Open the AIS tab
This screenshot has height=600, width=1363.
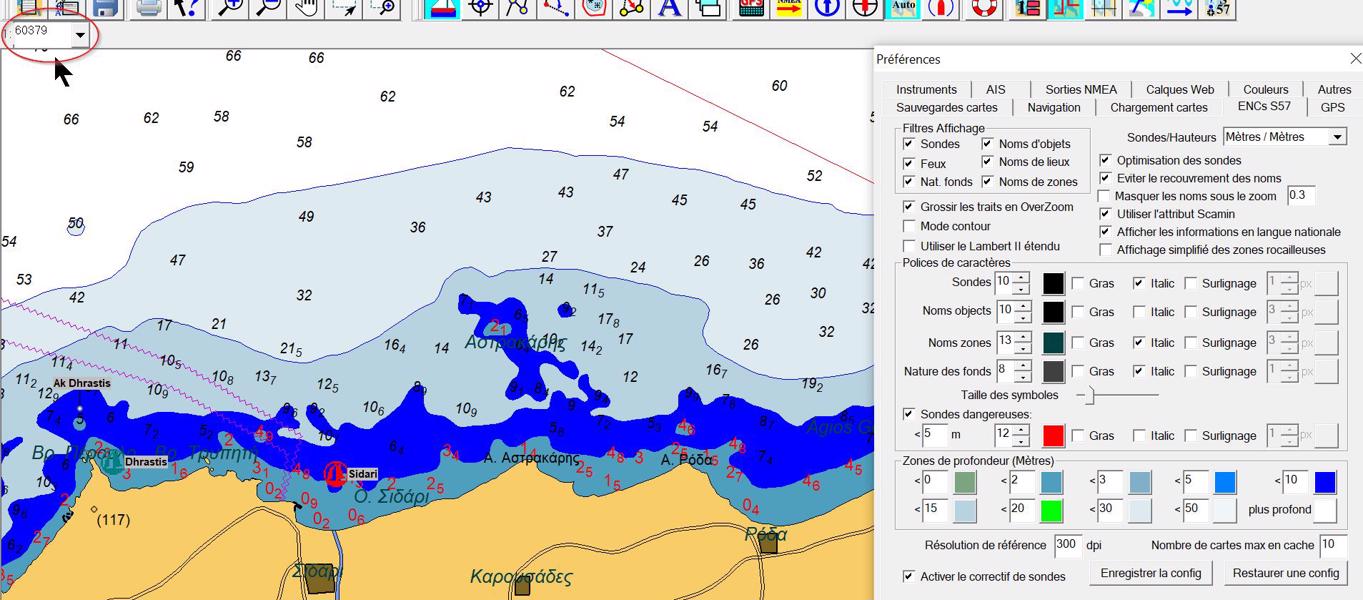(x=995, y=89)
